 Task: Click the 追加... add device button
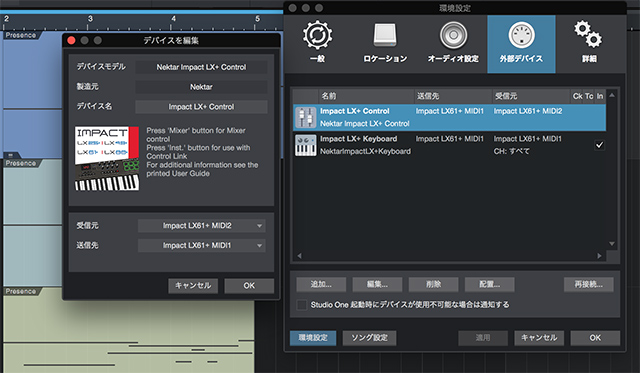pos(321,284)
